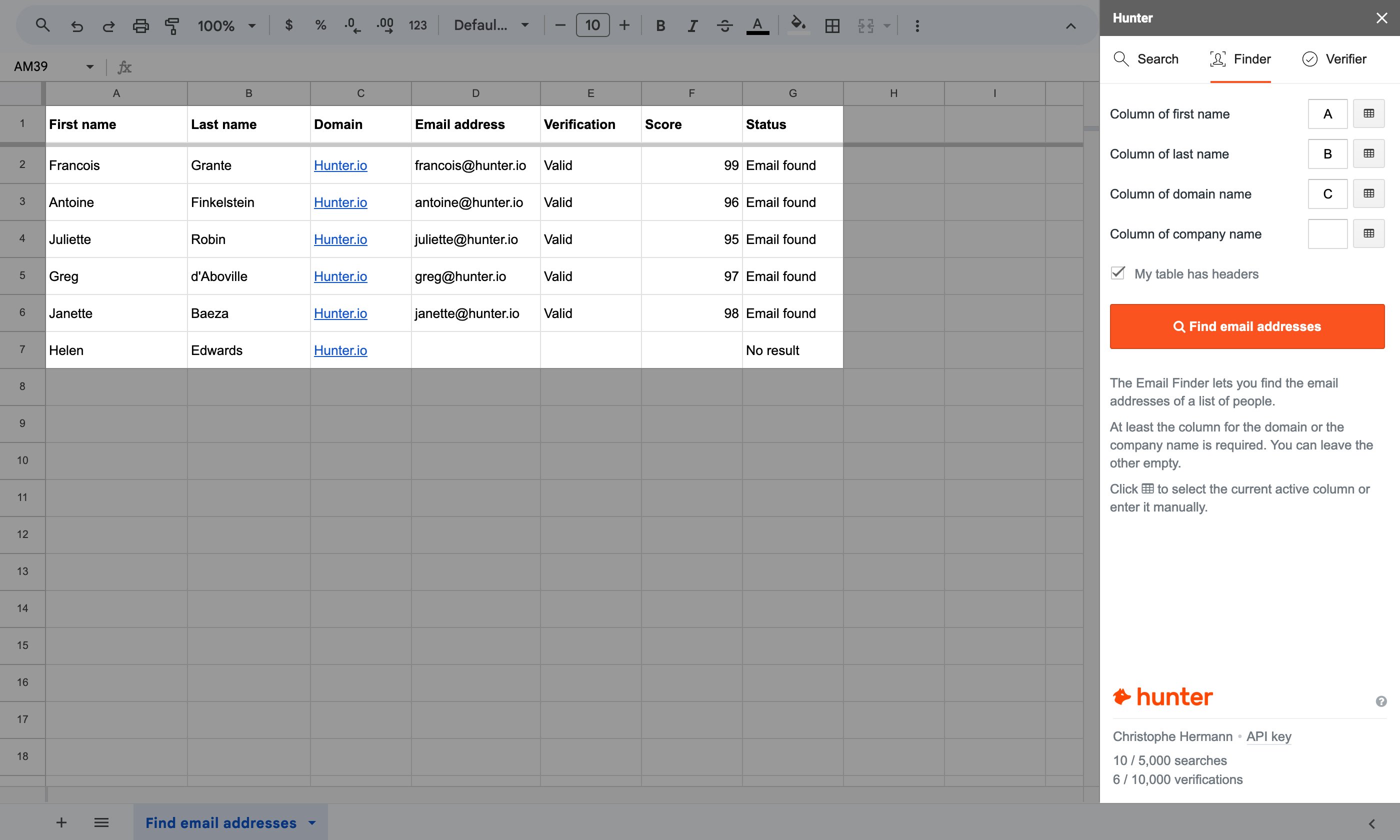1400x840 pixels.
Task: Open borders tool
Action: [x=832, y=25]
